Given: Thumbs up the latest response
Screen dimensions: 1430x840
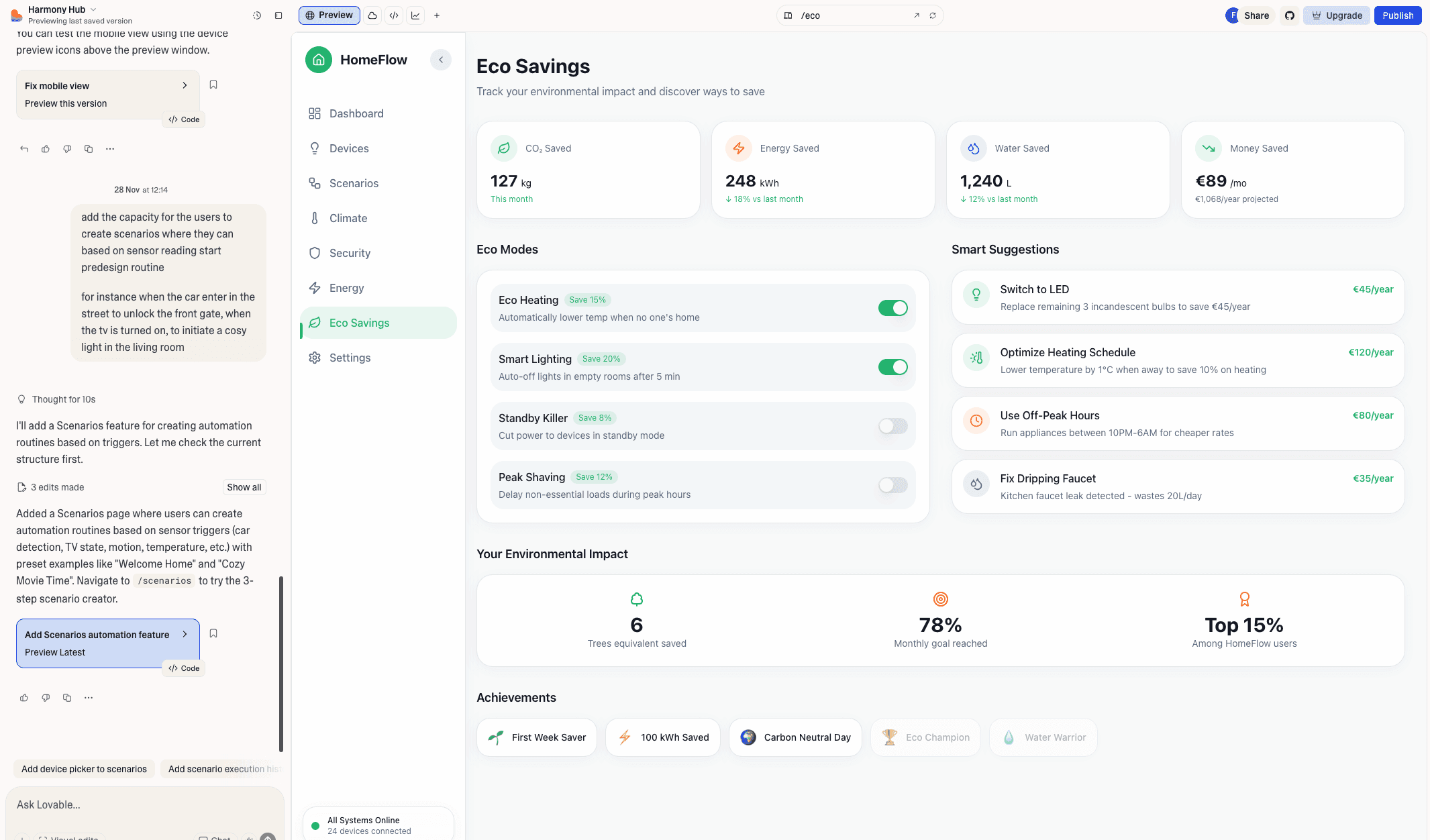Looking at the screenshot, I should (24, 698).
